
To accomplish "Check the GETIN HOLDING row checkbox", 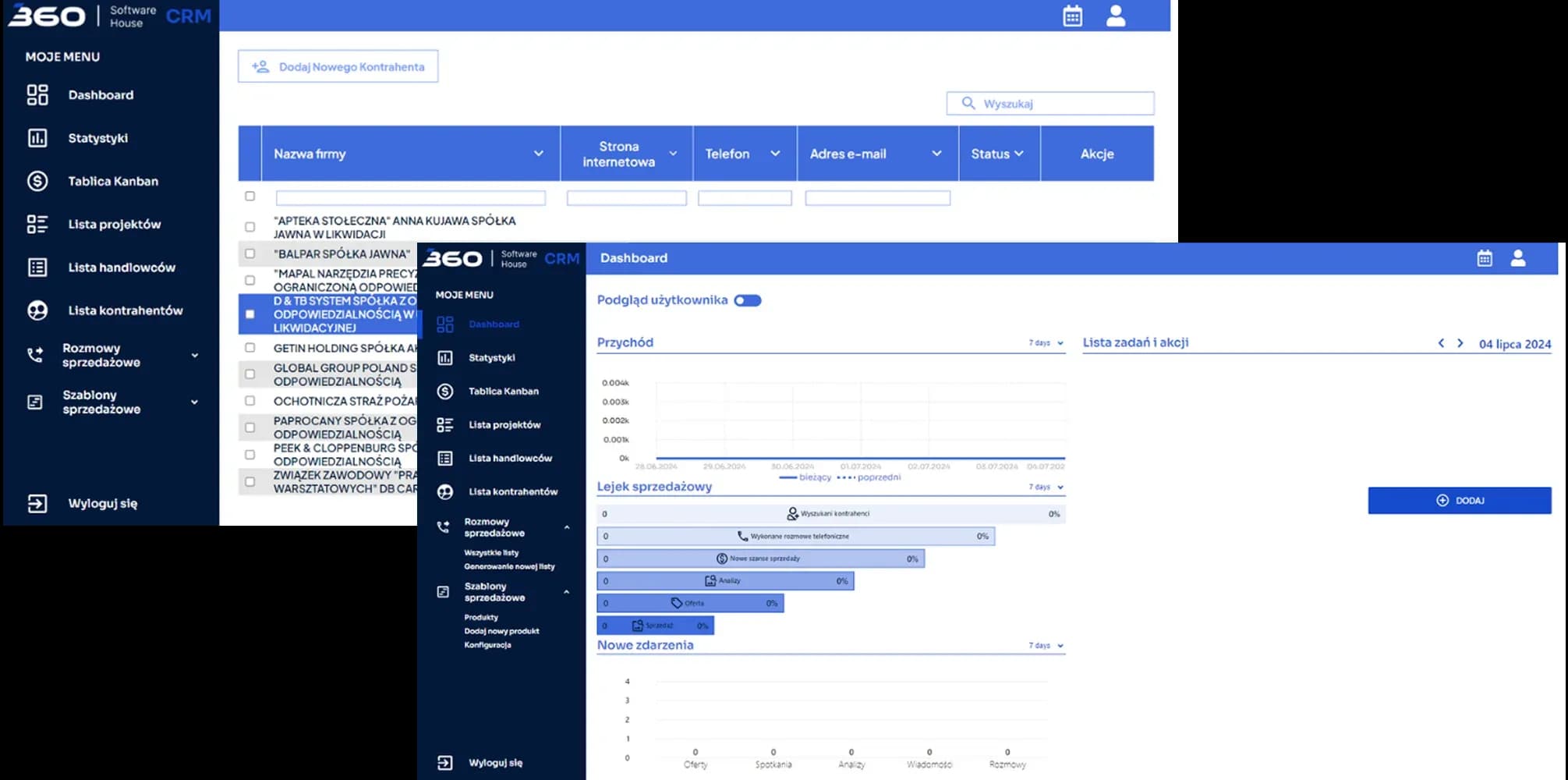I will tap(250, 348).
